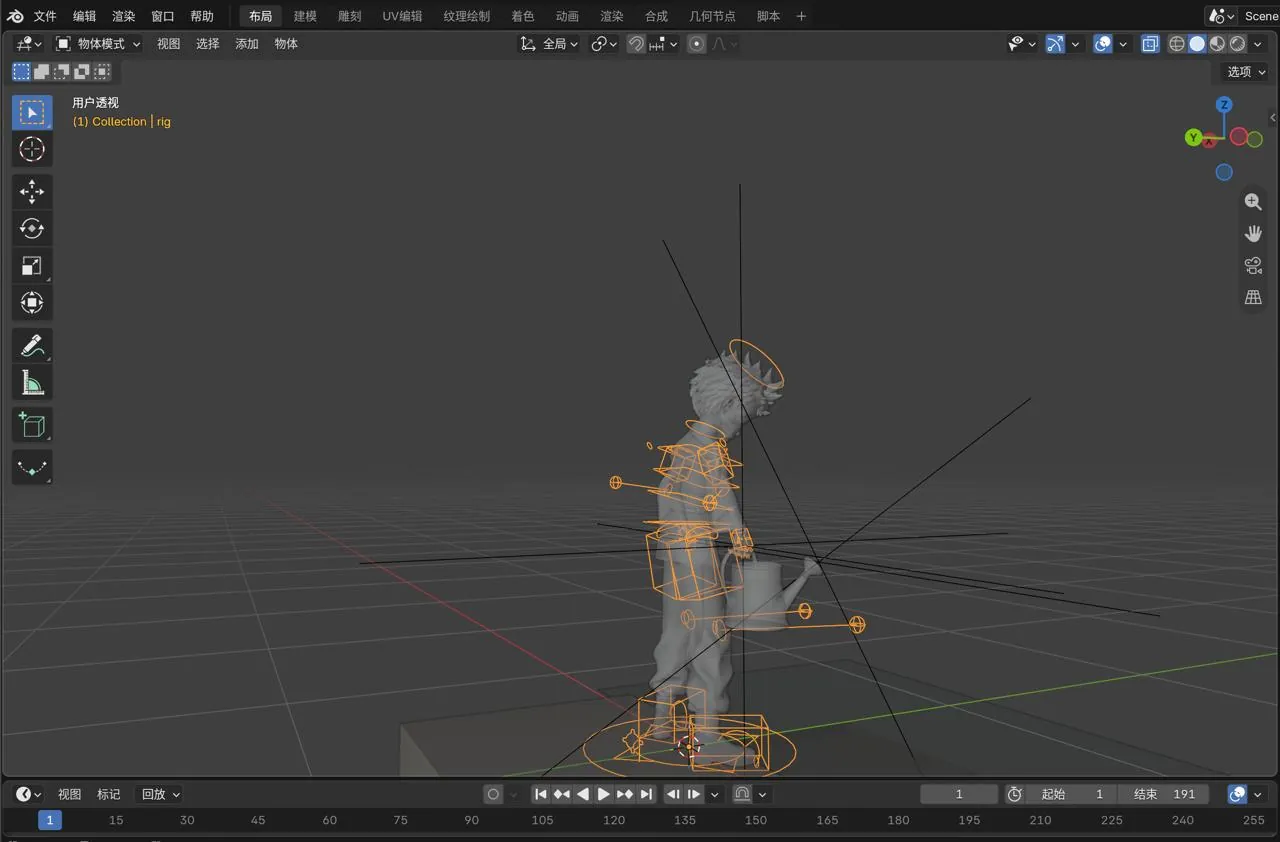Activate the Scale tool
1280x842 pixels.
tap(32, 265)
